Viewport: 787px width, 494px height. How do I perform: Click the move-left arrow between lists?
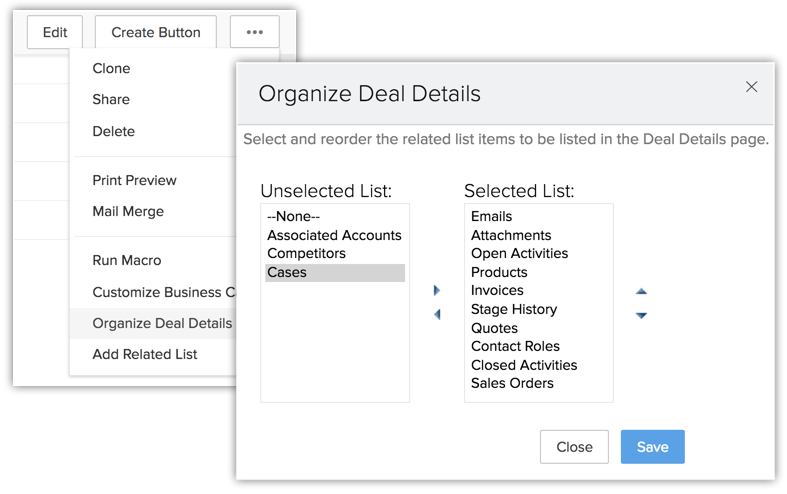click(x=437, y=315)
